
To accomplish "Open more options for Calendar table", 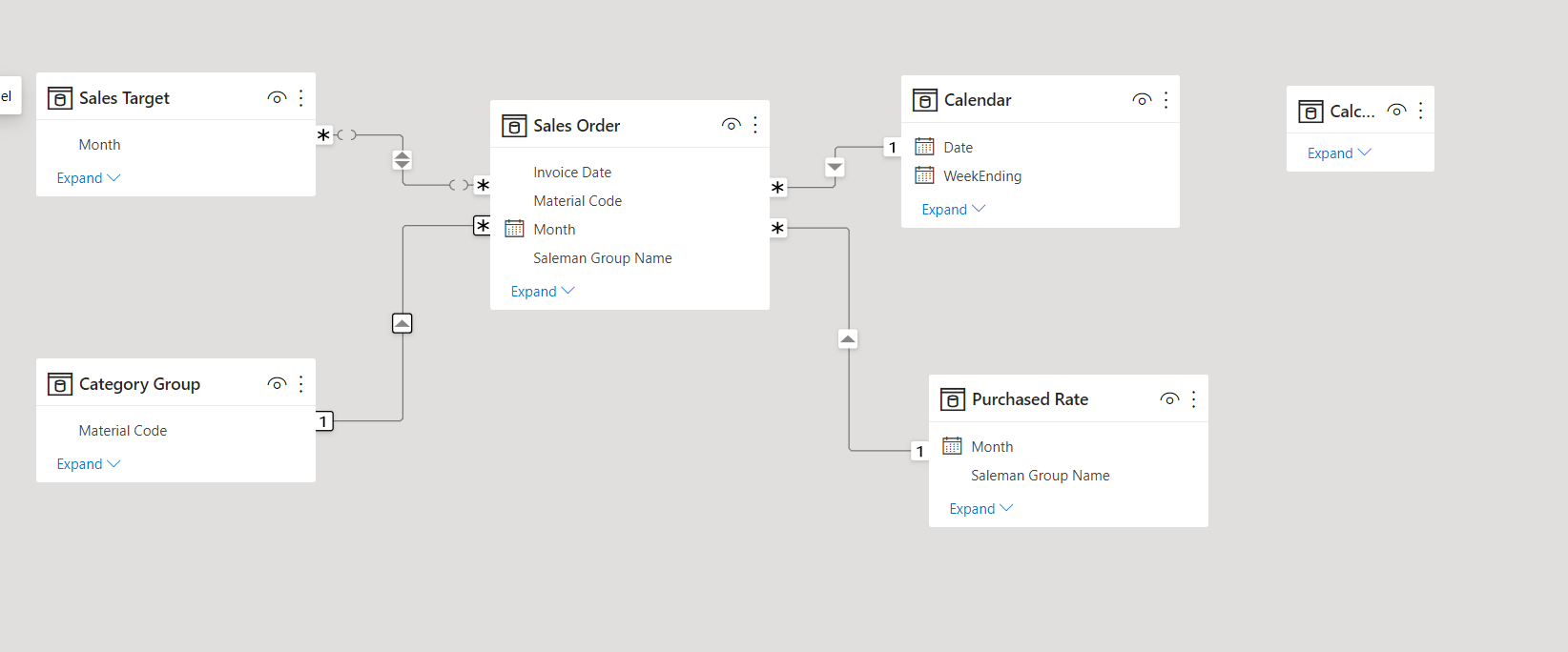I will tap(1166, 100).
